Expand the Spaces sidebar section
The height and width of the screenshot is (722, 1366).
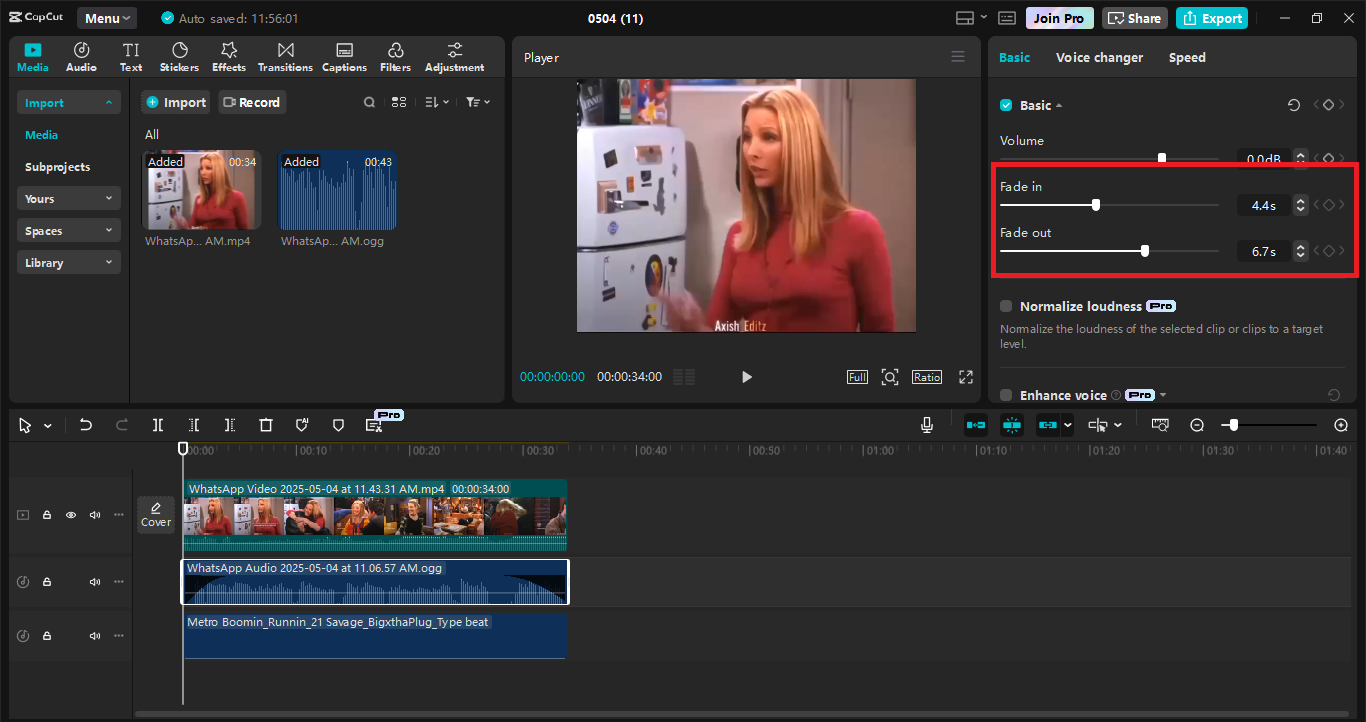click(69, 230)
